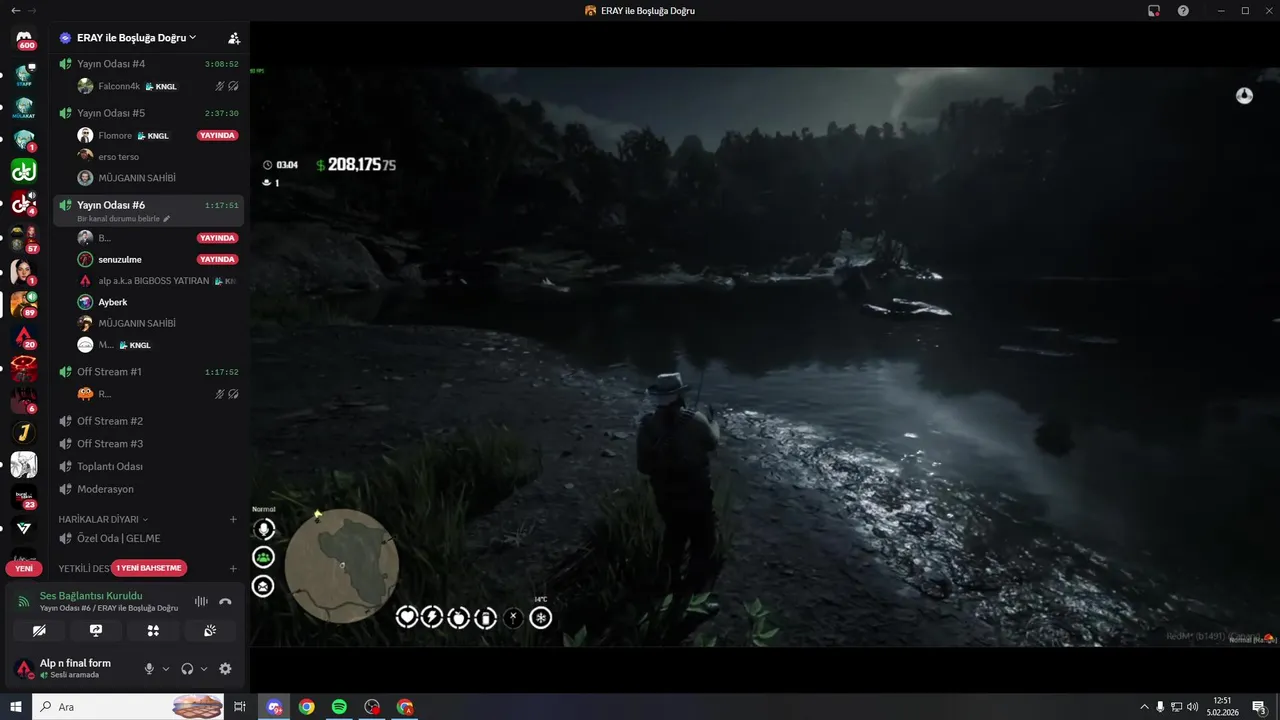Open the STAFF server icon

click(x=24, y=76)
